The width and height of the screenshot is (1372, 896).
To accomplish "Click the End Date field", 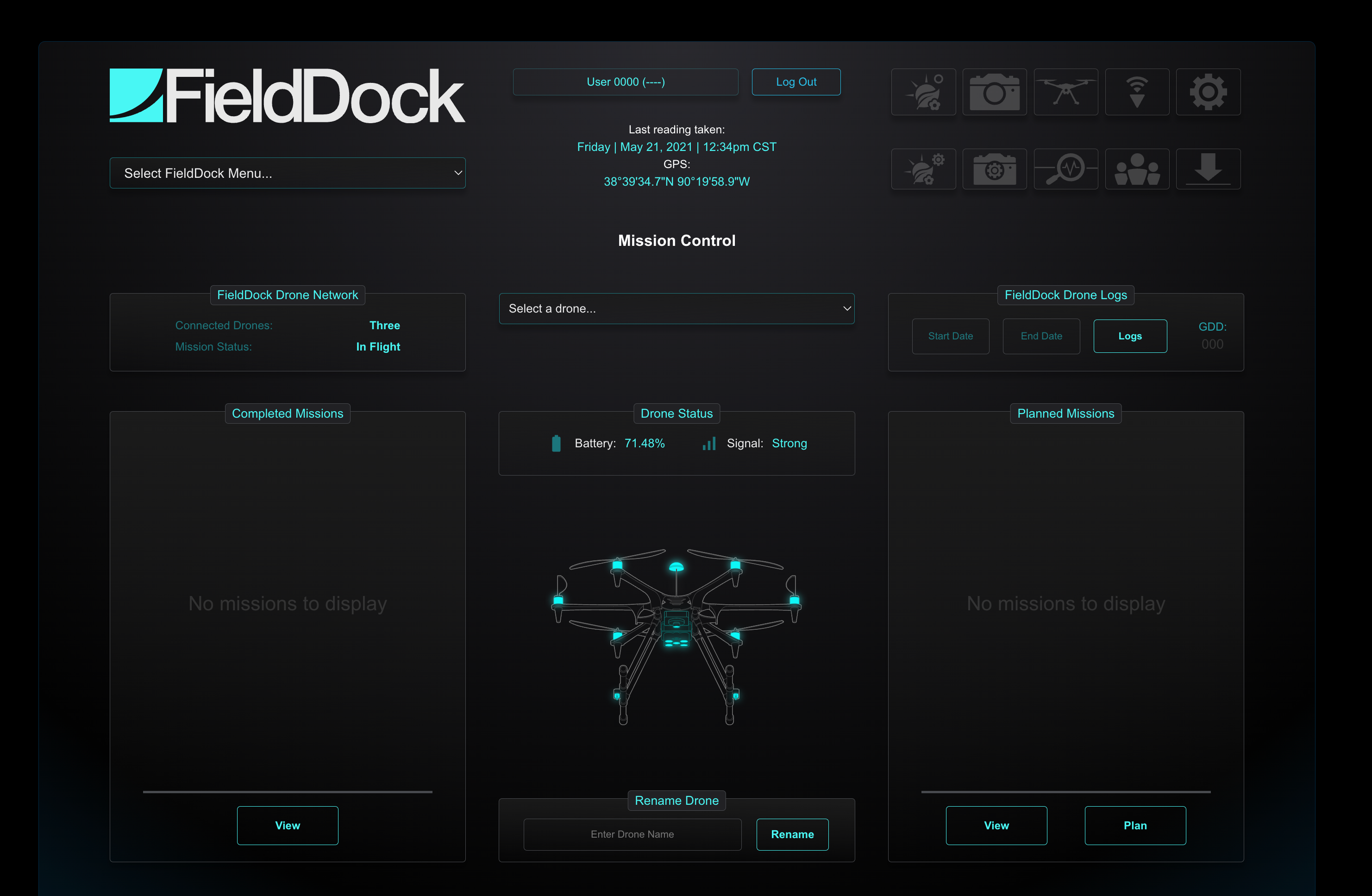I will (1041, 336).
